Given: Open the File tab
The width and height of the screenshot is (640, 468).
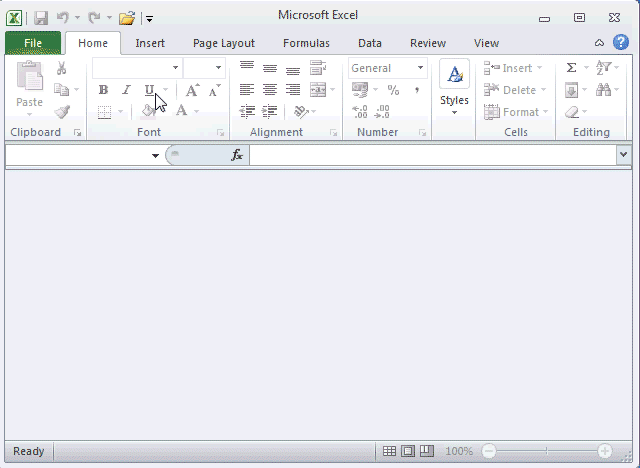Looking at the screenshot, I should 33,43.
